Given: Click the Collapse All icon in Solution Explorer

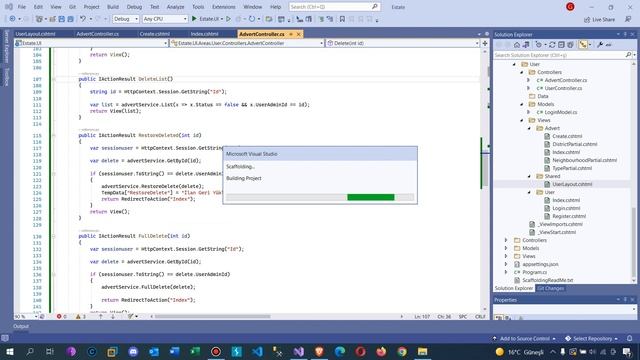Looking at the screenshot, I should (561, 45).
